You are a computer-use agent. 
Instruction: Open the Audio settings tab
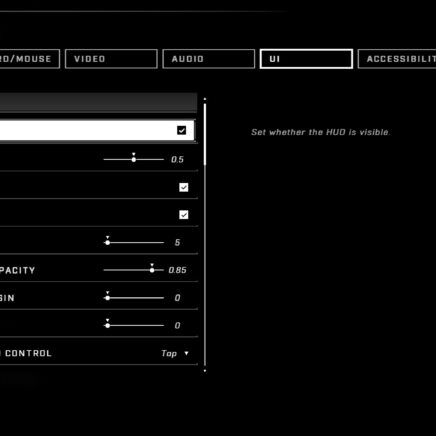click(209, 59)
